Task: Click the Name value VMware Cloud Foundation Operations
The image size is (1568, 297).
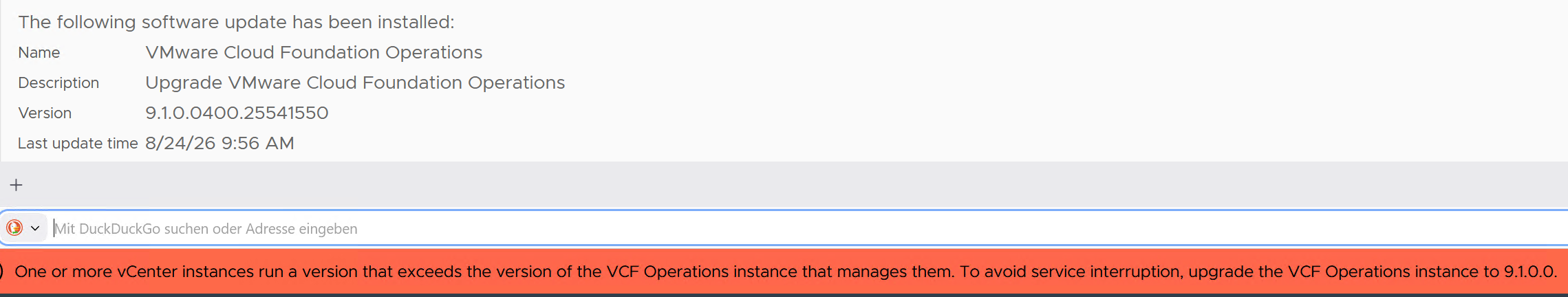Action: pyautogui.click(x=314, y=52)
